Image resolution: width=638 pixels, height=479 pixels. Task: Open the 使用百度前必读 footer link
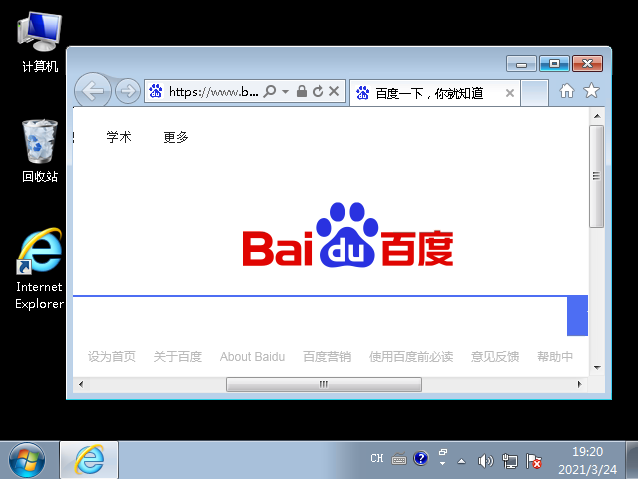[411, 357]
